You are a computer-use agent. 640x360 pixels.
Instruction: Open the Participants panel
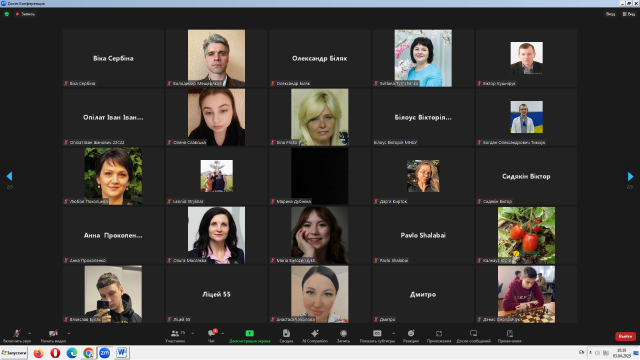coord(175,336)
